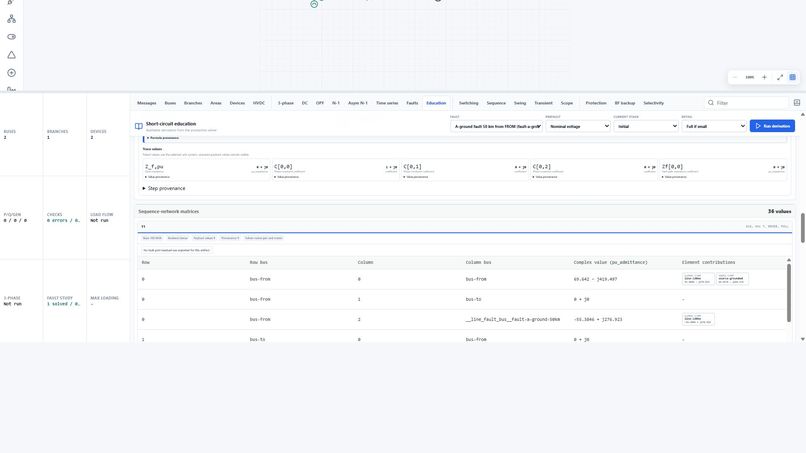The width and height of the screenshot is (806, 453).
Task: Go to the BF backup tab
Action: click(x=625, y=103)
